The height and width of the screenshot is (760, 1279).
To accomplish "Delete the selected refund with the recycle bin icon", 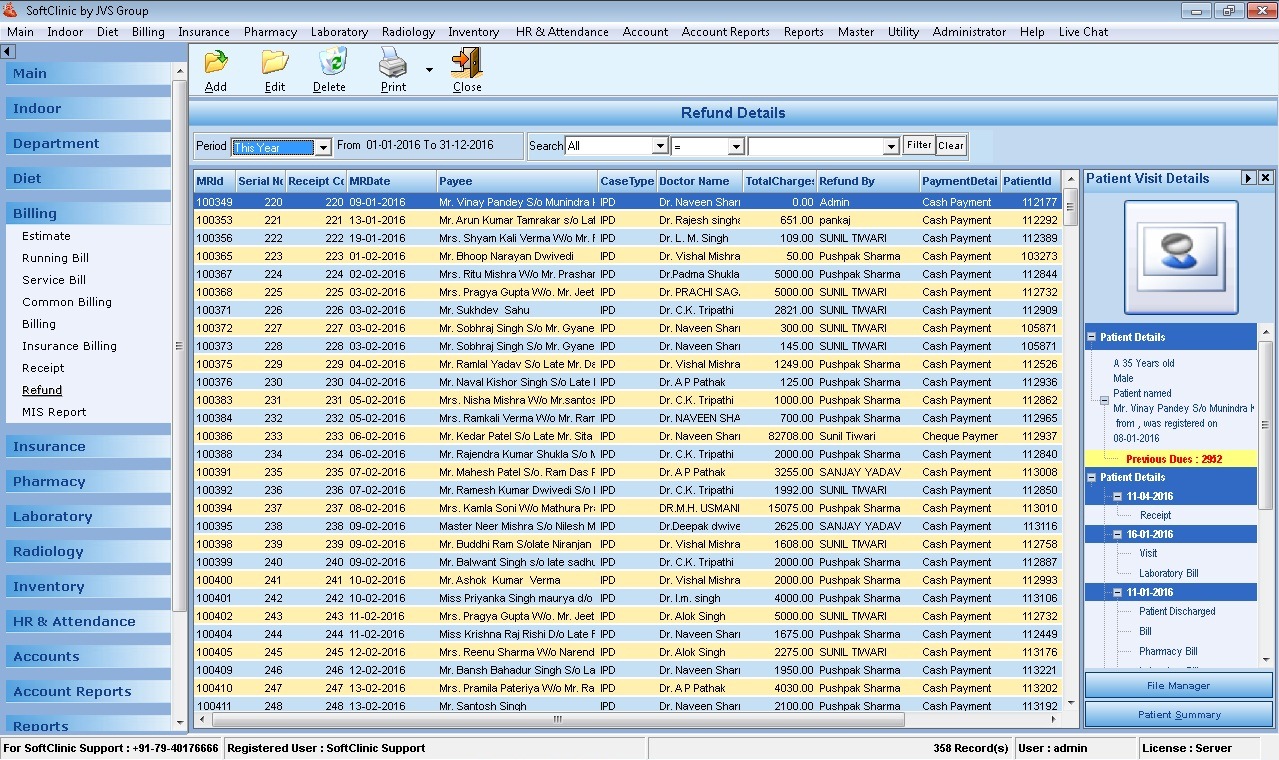I will click(330, 64).
